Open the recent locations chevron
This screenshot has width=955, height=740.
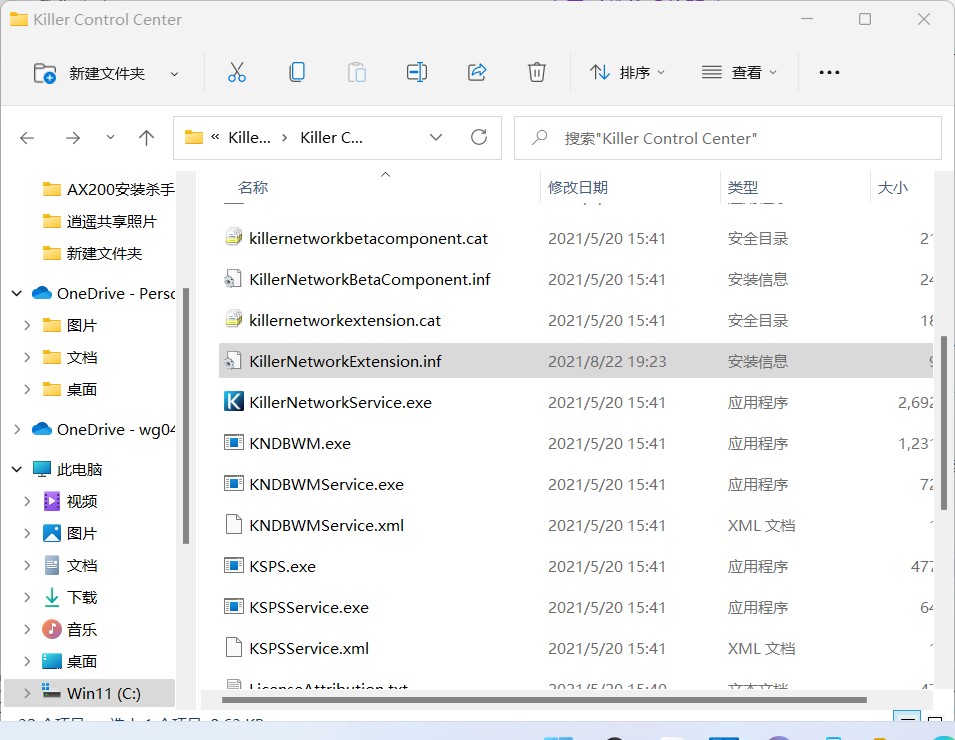click(x=110, y=137)
